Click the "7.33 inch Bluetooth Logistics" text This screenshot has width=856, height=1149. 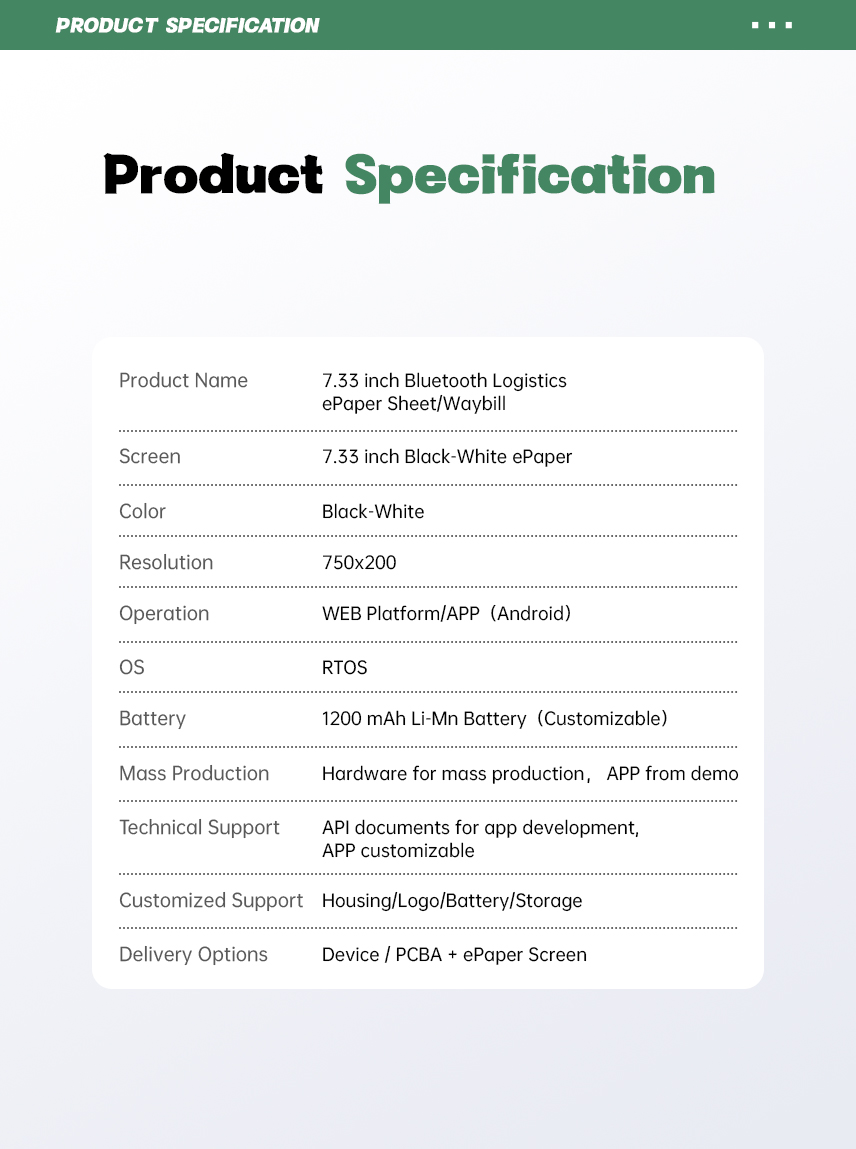pos(444,380)
